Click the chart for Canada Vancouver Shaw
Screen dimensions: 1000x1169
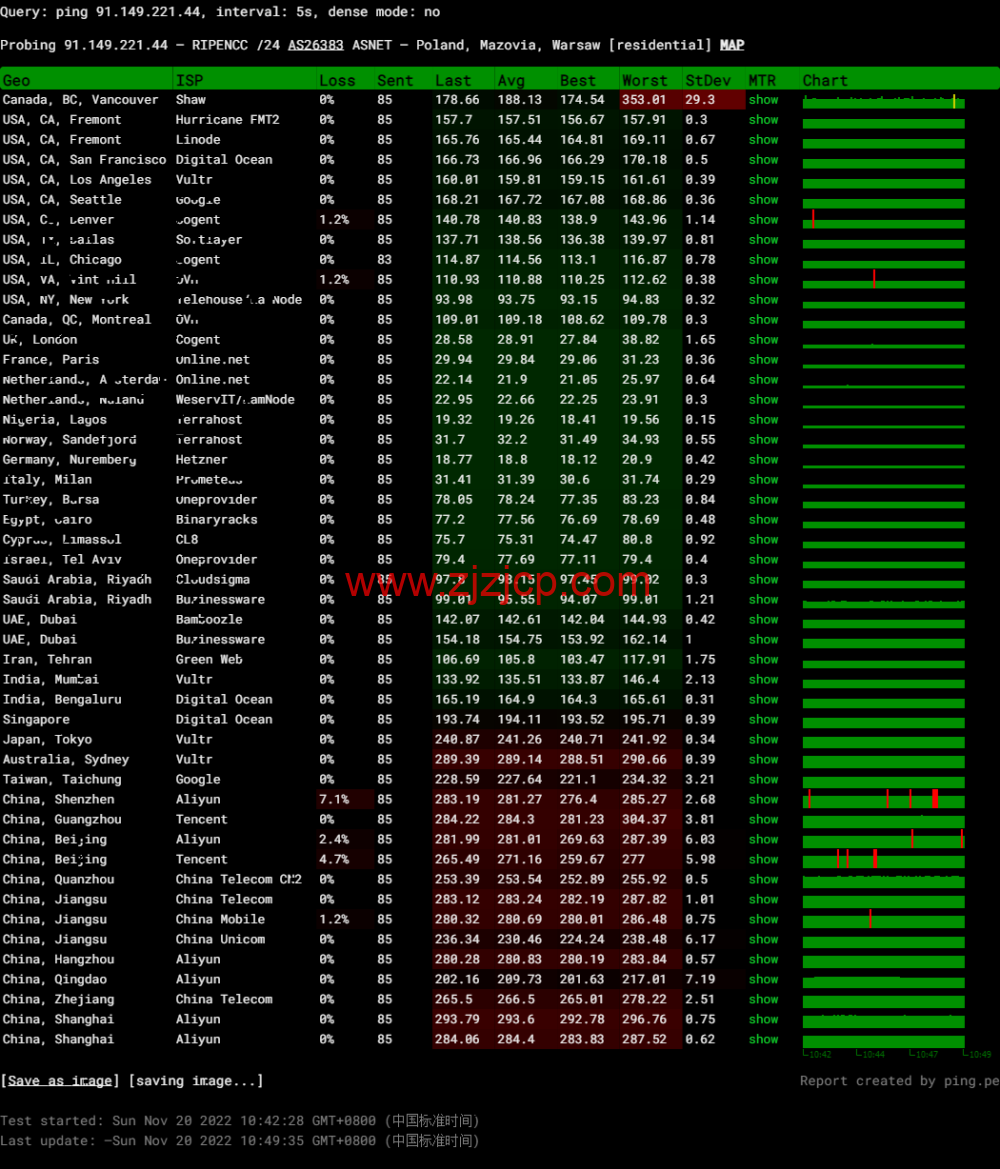(884, 100)
